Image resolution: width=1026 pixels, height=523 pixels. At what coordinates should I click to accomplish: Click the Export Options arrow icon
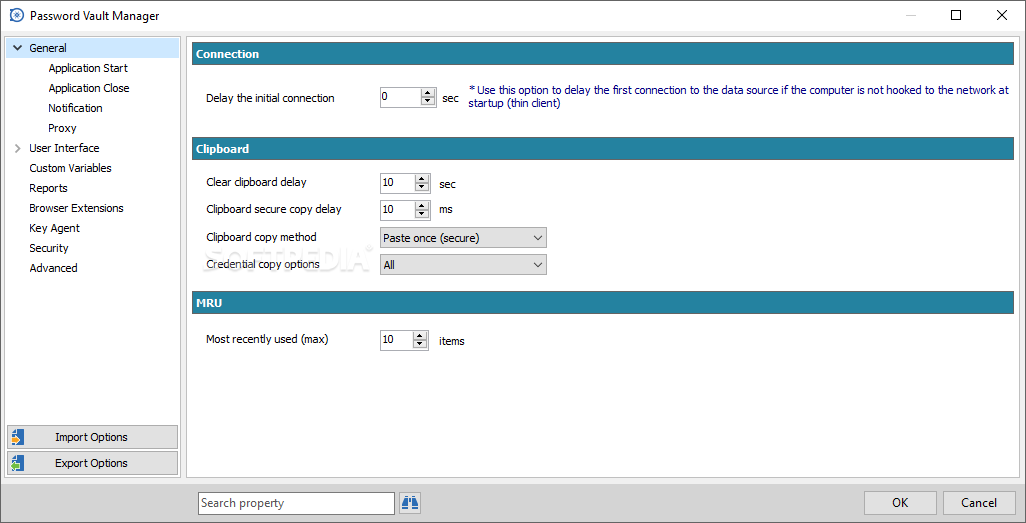point(17,463)
